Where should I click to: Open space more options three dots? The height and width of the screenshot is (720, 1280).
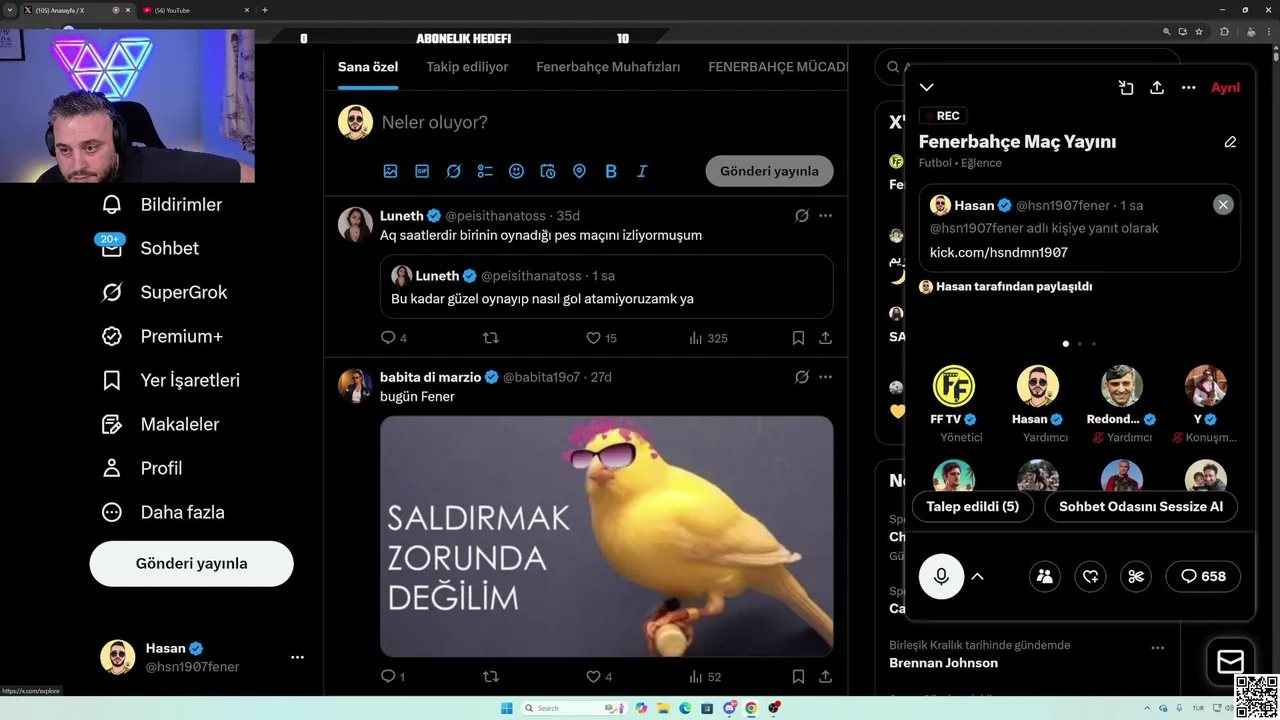[x=1188, y=88]
